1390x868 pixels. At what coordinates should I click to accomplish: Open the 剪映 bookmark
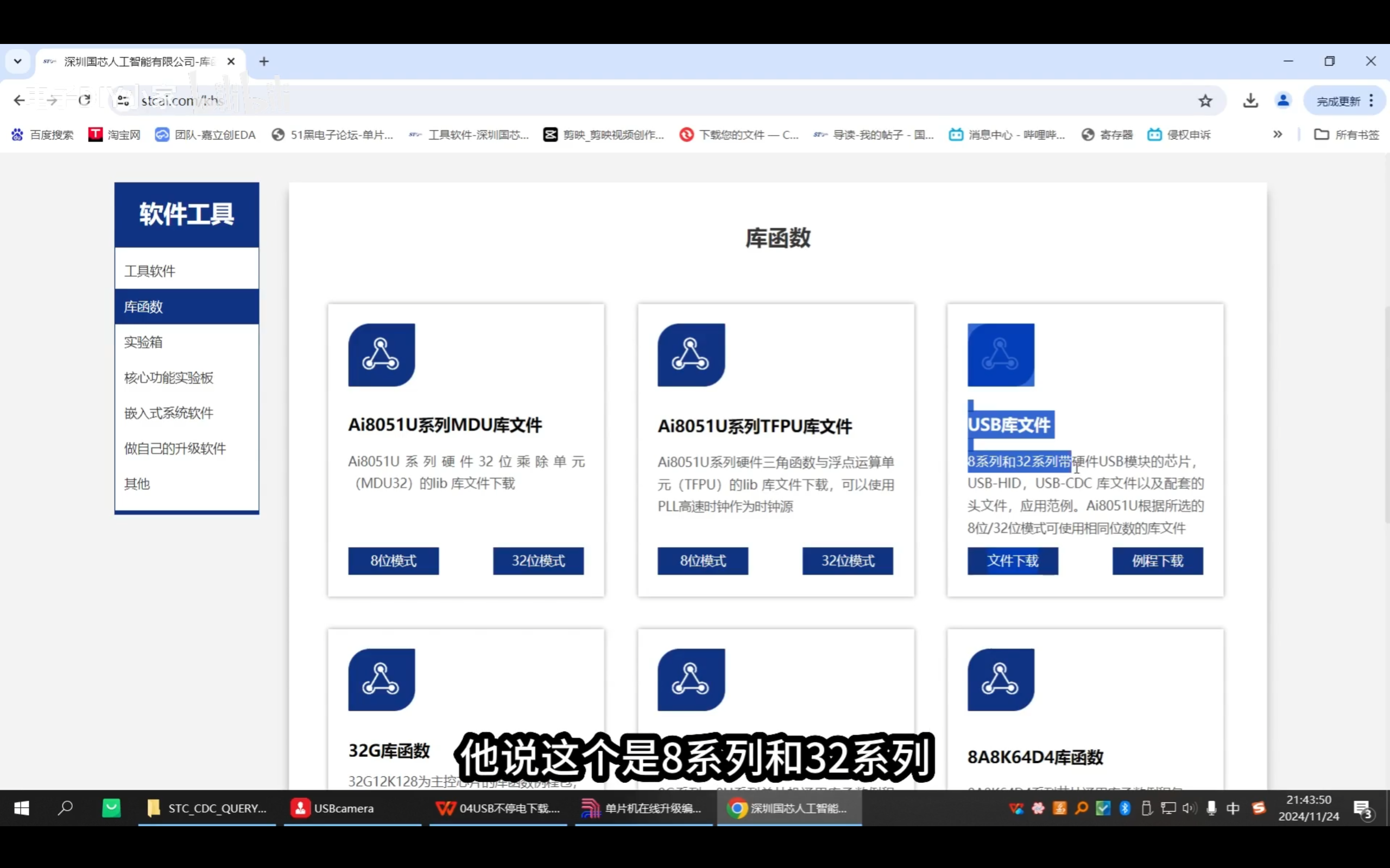603,134
